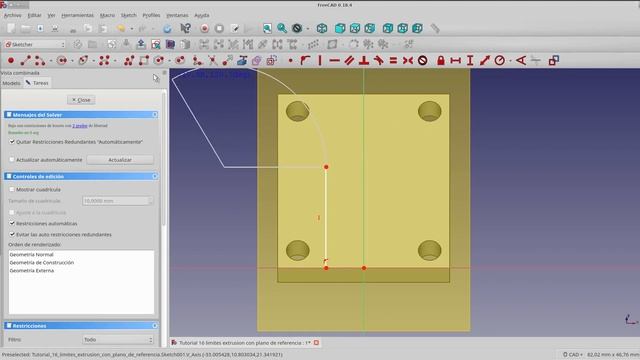Viewport: 640px width, 360px height.
Task: Click the Close button in task panel
Action: (81, 100)
